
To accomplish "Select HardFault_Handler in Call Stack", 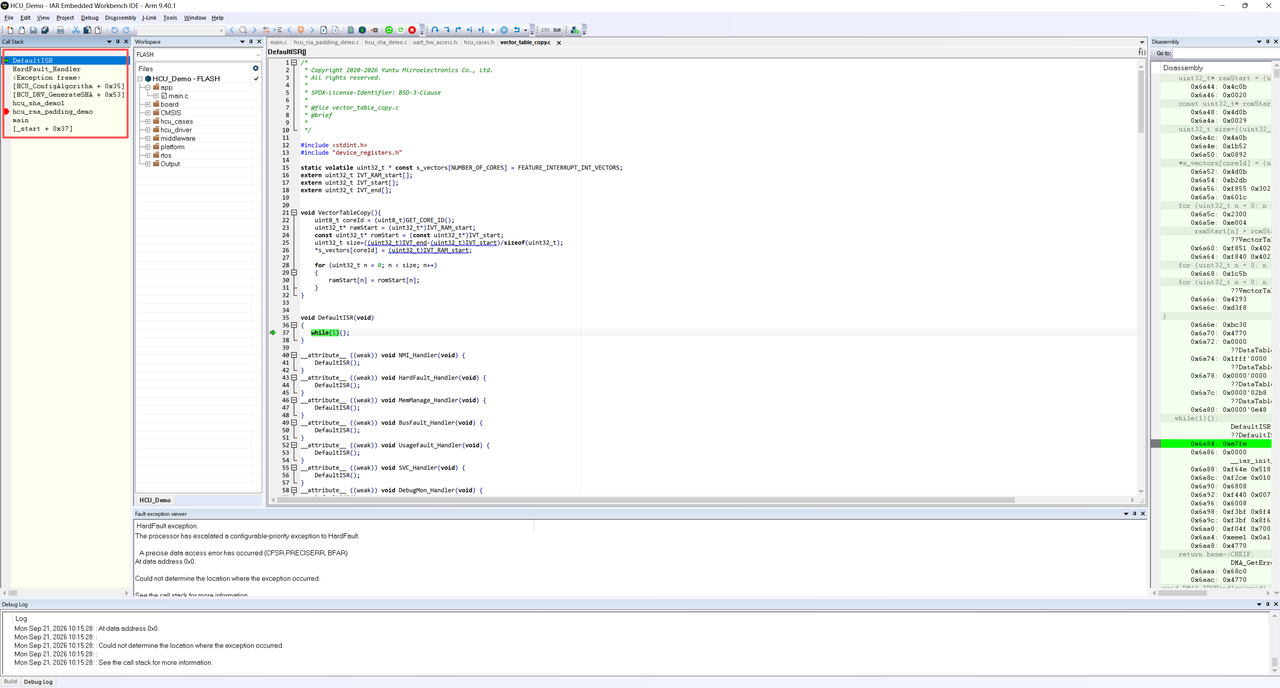I will 47,69.
